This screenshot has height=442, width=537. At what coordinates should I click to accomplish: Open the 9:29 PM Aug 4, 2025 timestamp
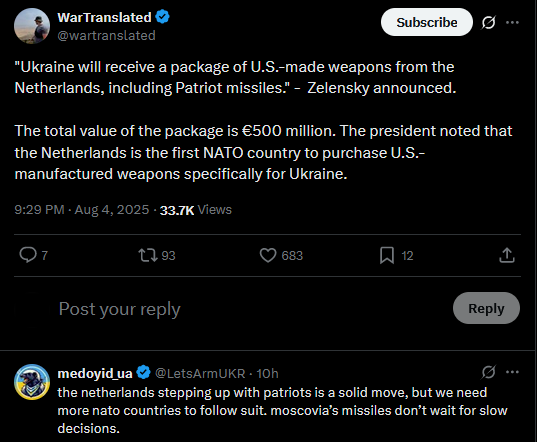tap(82, 210)
